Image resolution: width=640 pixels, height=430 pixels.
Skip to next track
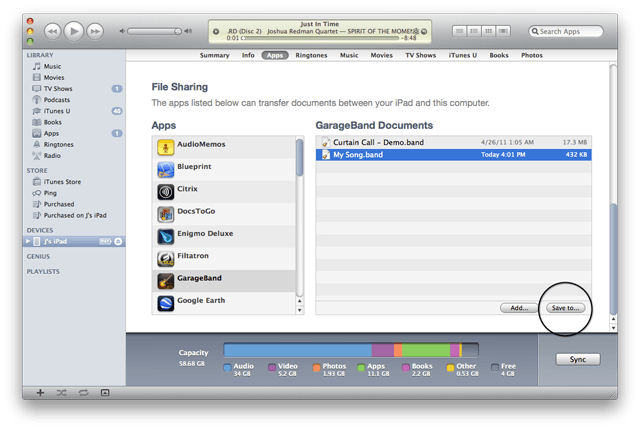[x=95, y=31]
